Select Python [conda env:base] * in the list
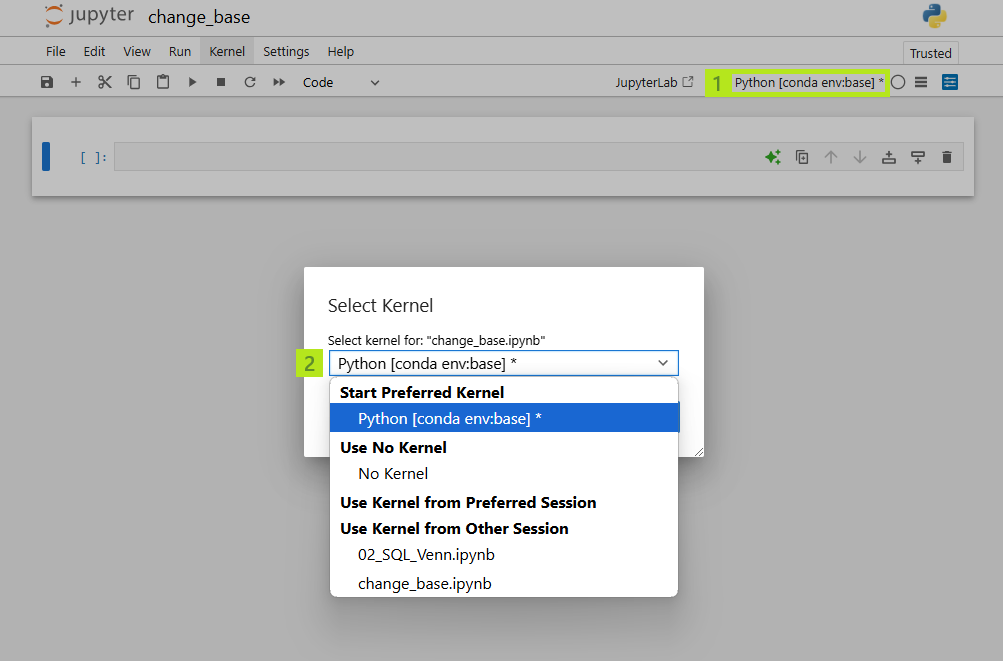1003x661 pixels. click(504, 418)
